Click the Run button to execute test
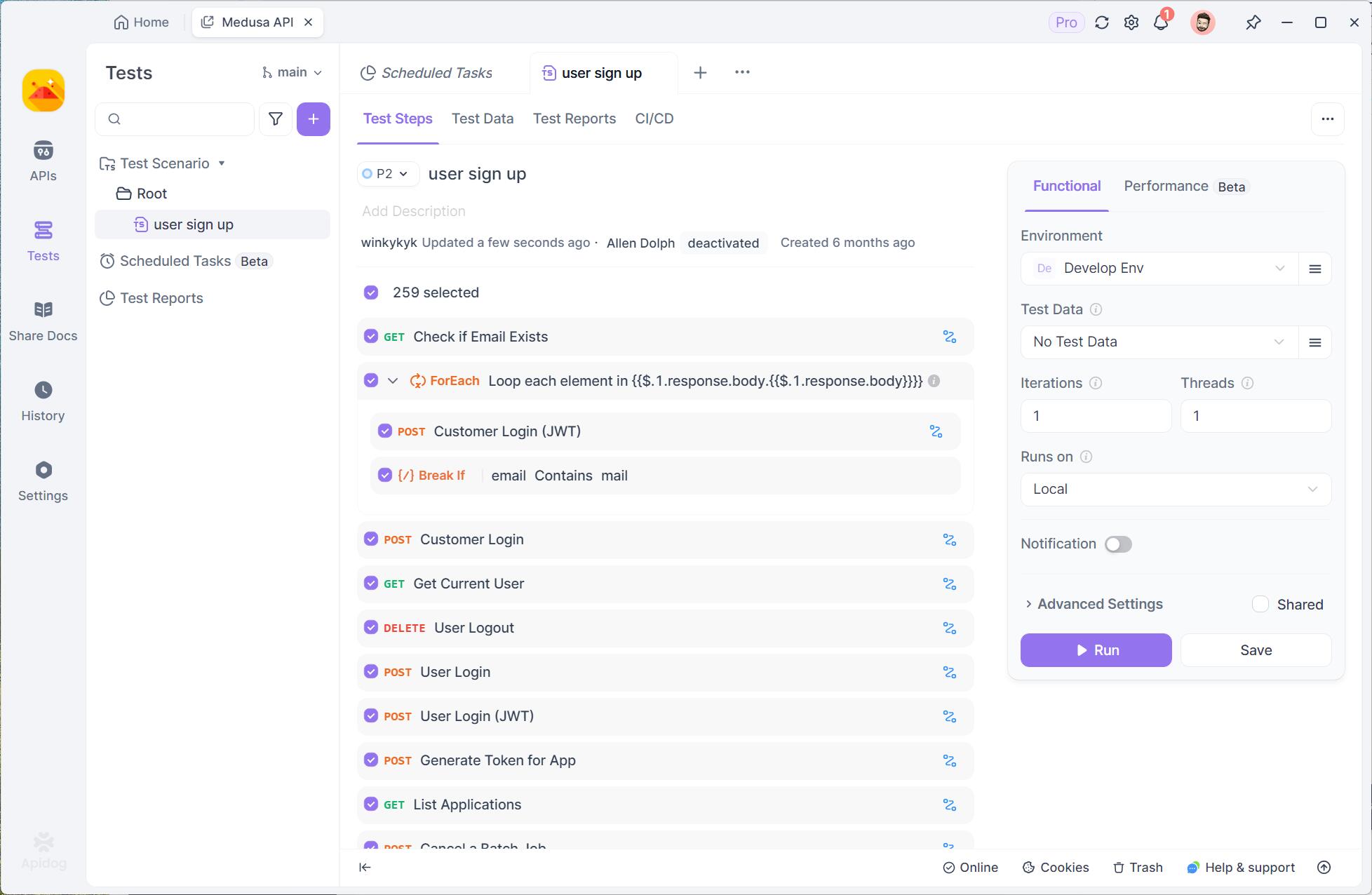This screenshot has height=895, width=1372. [x=1096, y=650]
